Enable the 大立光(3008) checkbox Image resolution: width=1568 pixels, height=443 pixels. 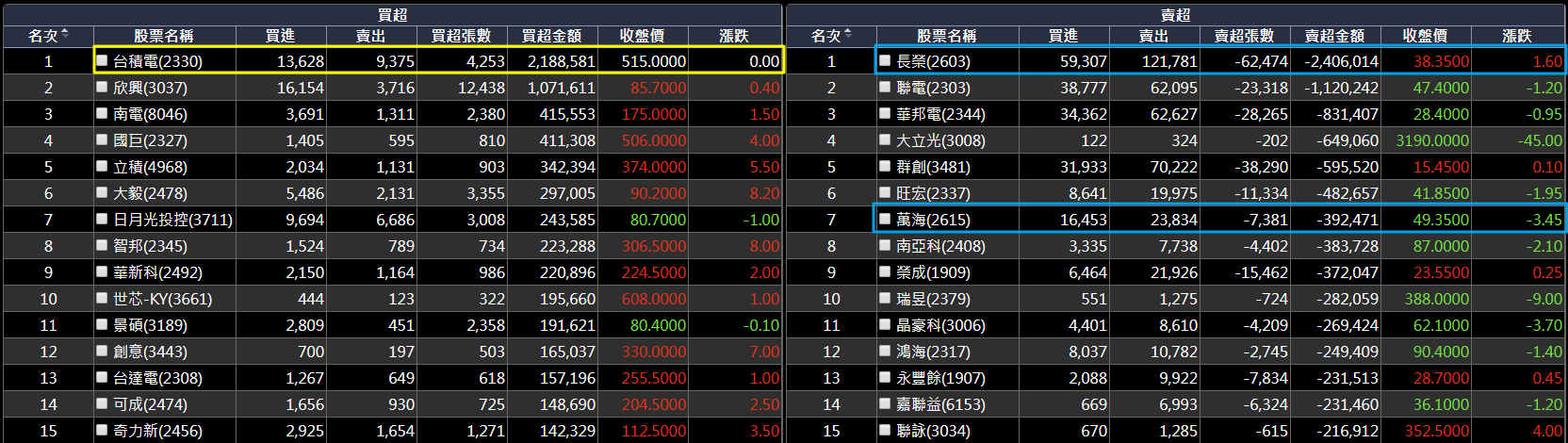885,139
